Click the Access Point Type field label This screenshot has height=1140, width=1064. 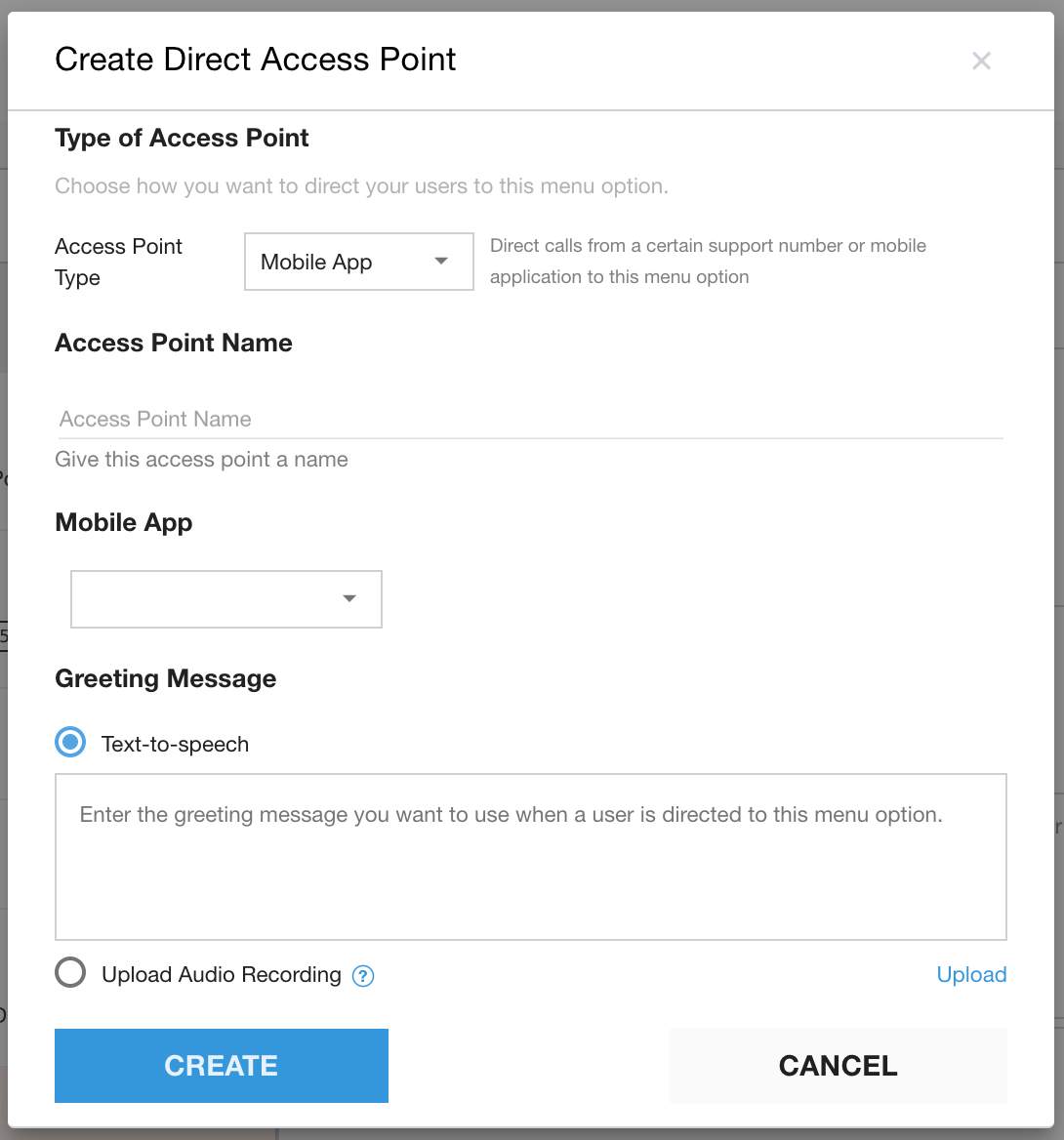click(118, 262)
